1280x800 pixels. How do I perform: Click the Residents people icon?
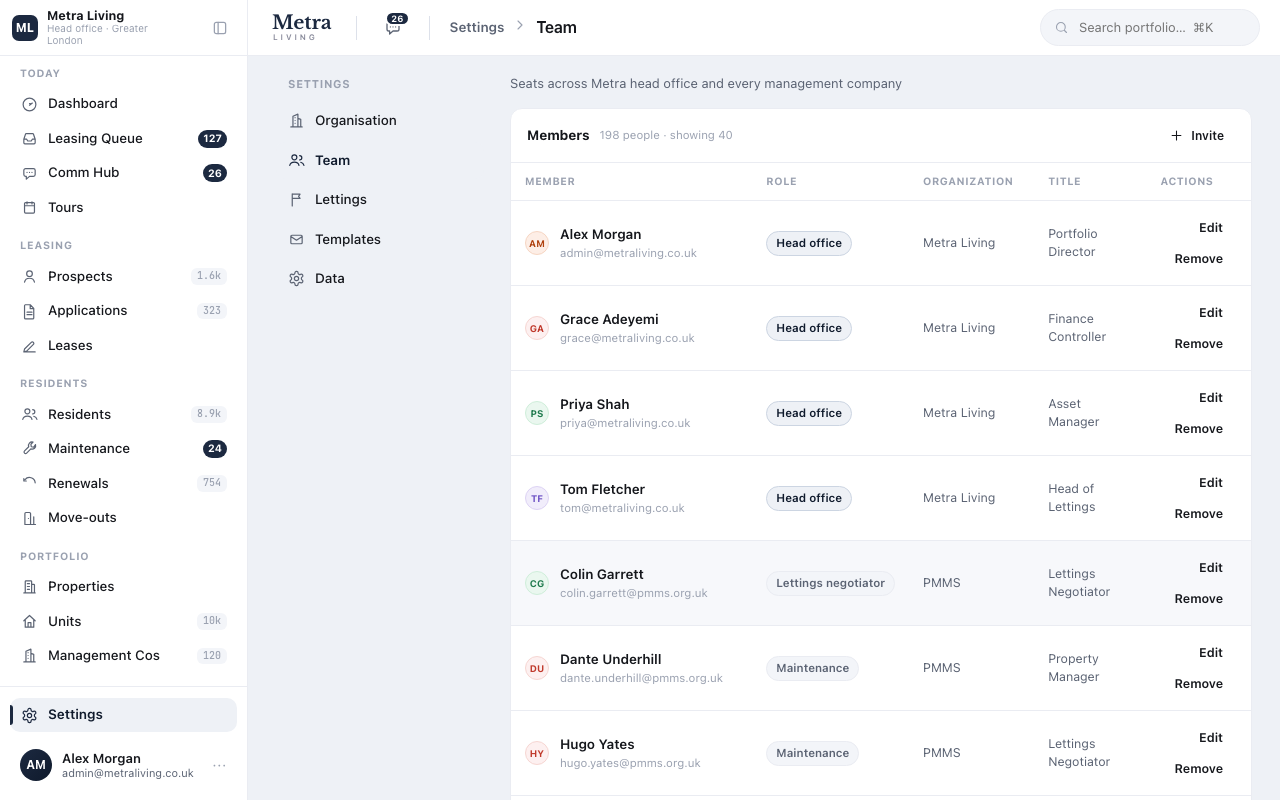pyautogui.click(x=29, y=415)
